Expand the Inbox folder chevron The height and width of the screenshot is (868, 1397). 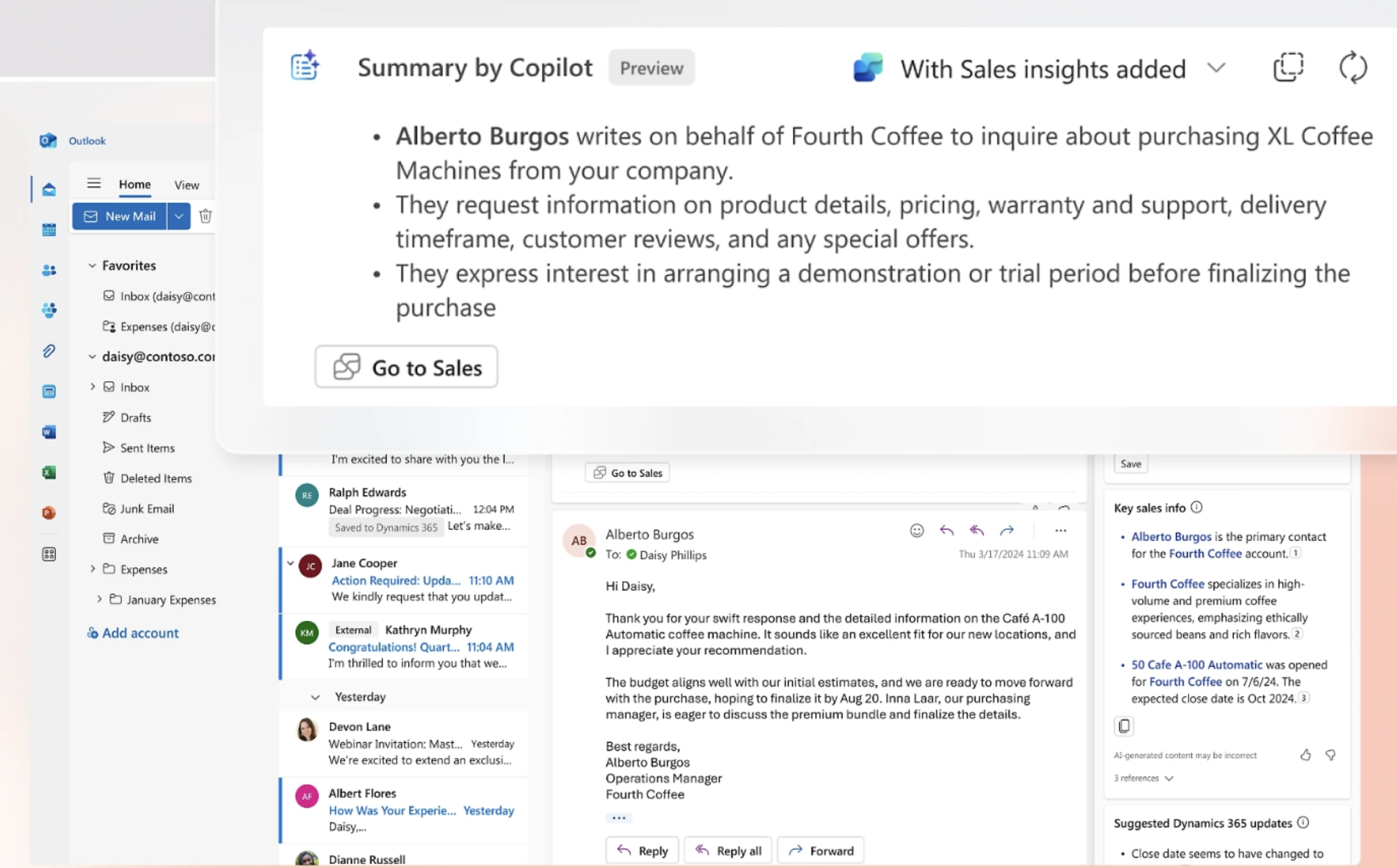[x=93, y=387]
